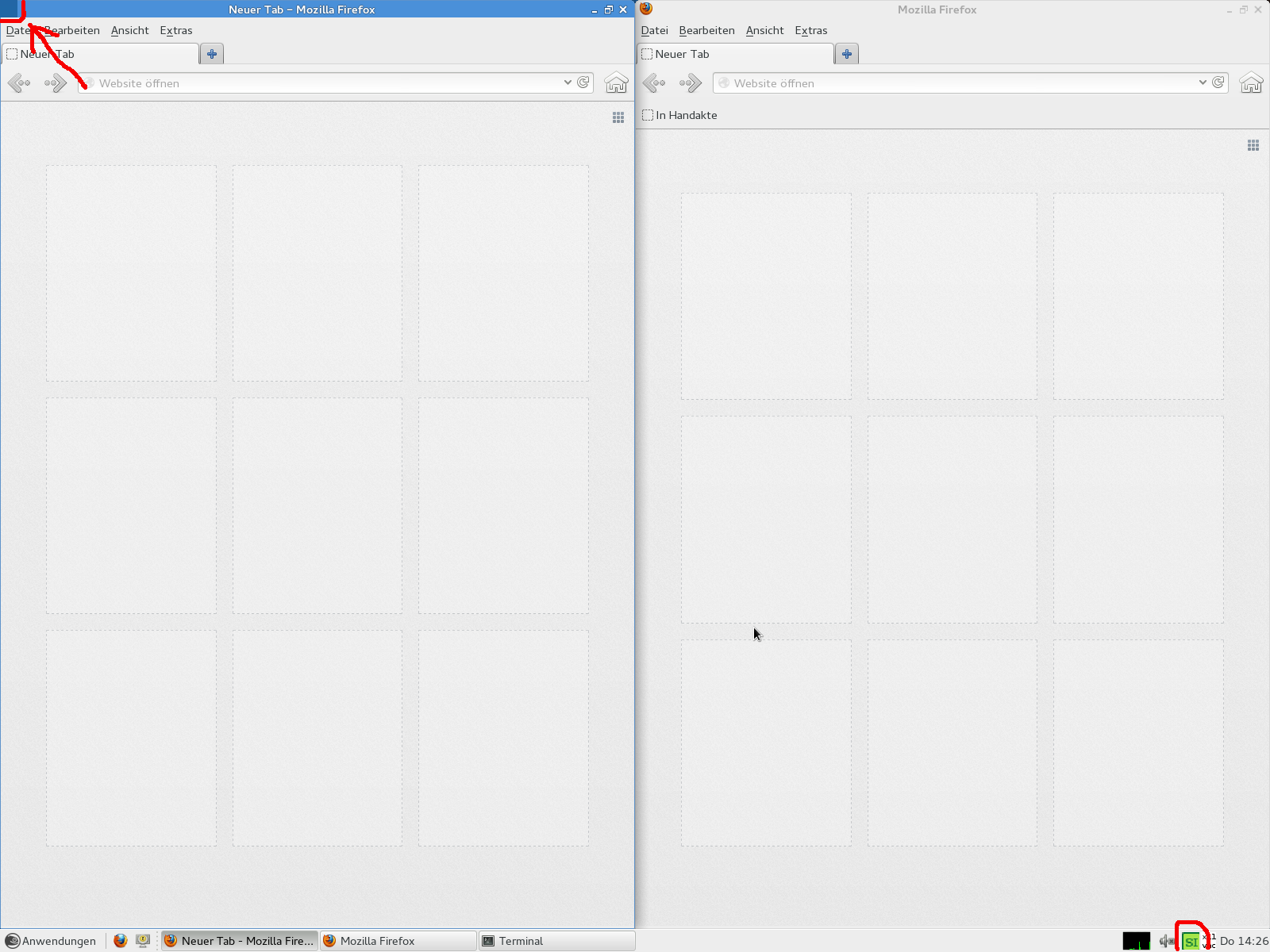Screen dimensions: 1270x952
Task: Open the Extras menu in right Firefox window
Action: pyautogui.click(x=810, y=30)
